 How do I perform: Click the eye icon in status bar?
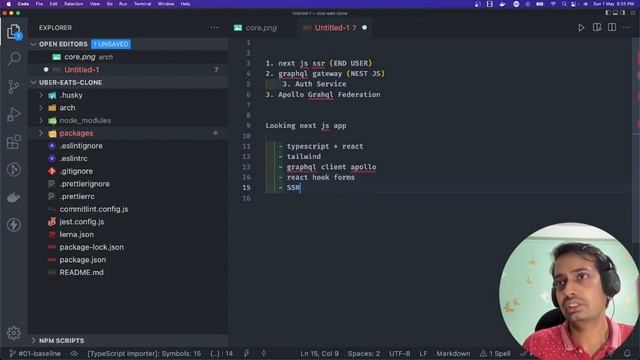tap(74, 353)
